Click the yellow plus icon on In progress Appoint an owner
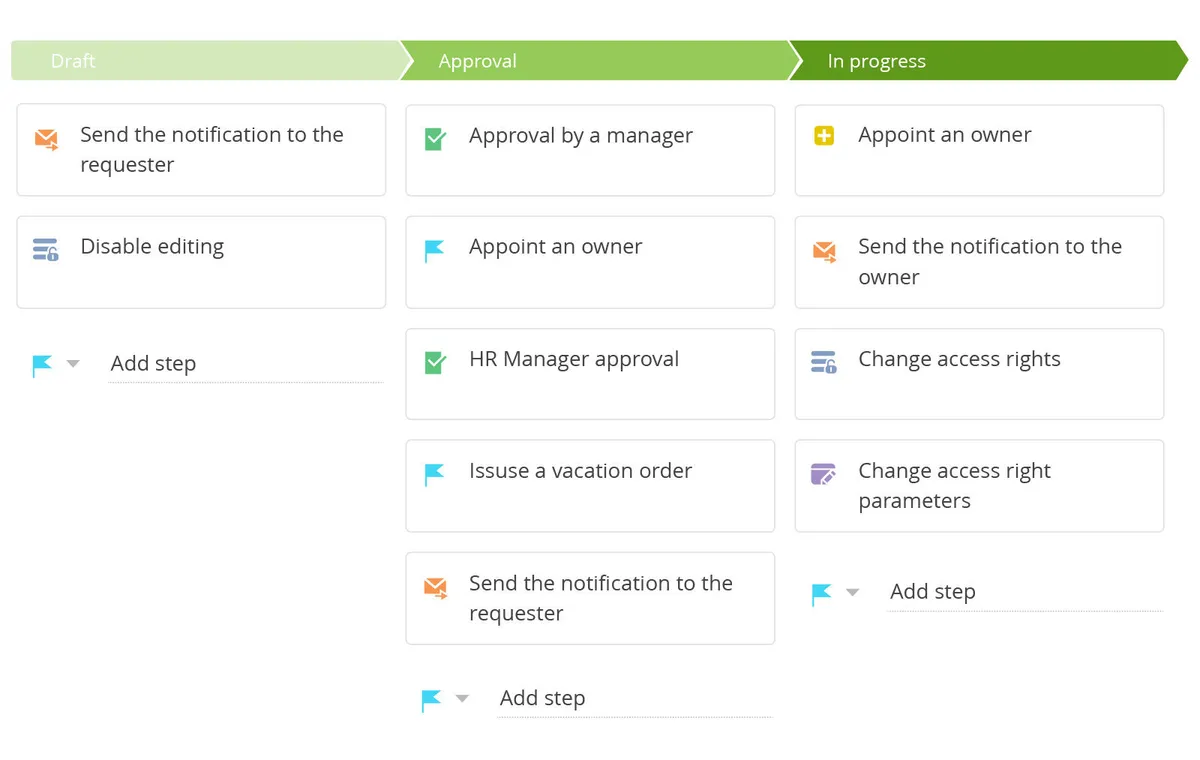This screenshot has width=1200, height=760. tap(824, 136)
